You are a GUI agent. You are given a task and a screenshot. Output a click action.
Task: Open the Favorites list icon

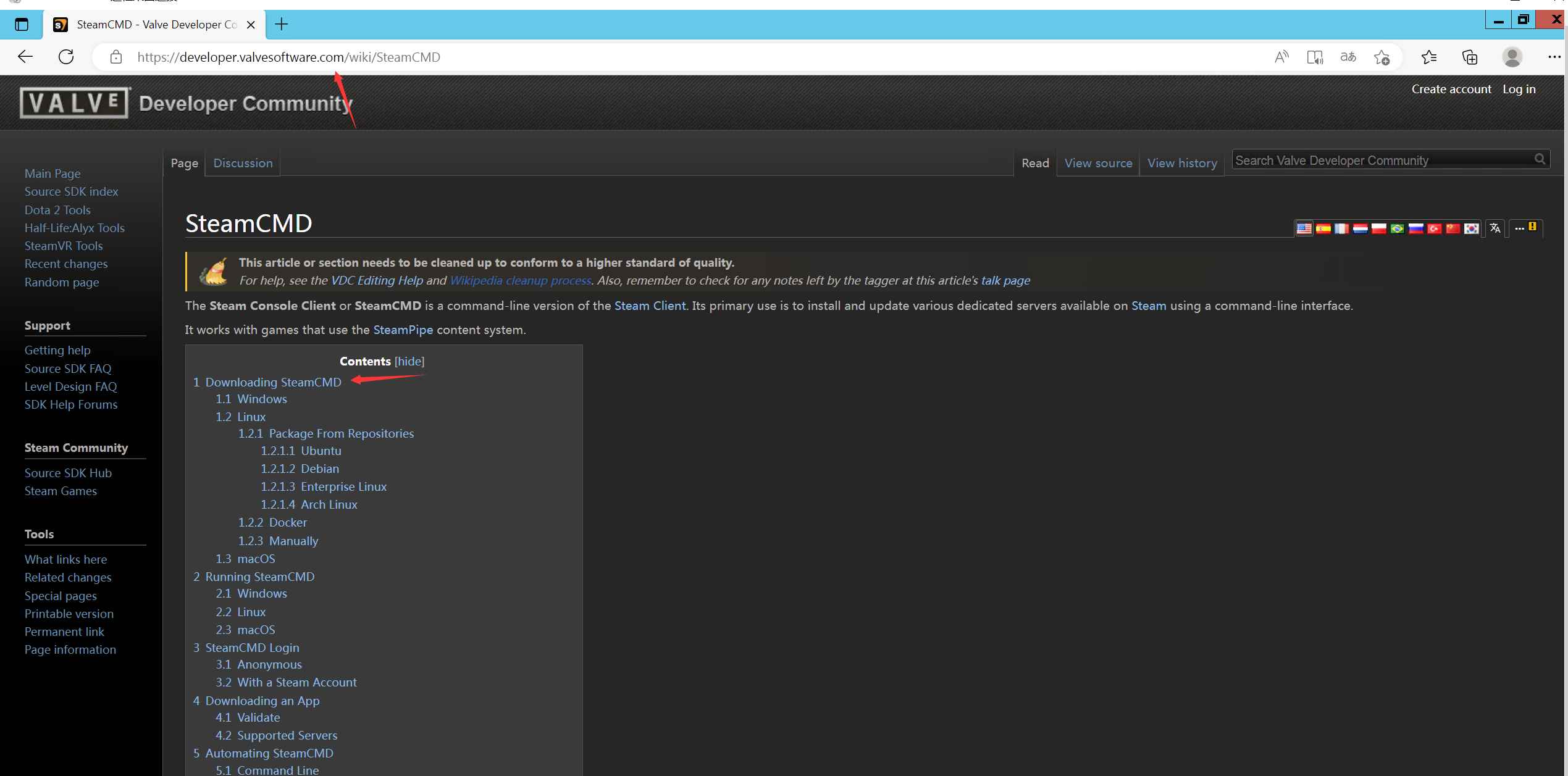(x=1428, y=57)
